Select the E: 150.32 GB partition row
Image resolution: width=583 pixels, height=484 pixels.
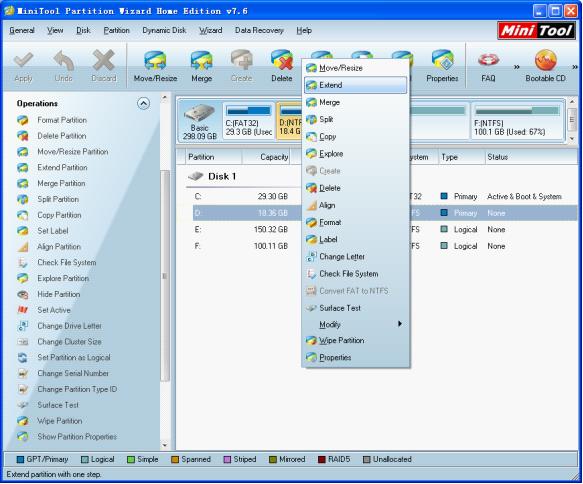[385, 229]
